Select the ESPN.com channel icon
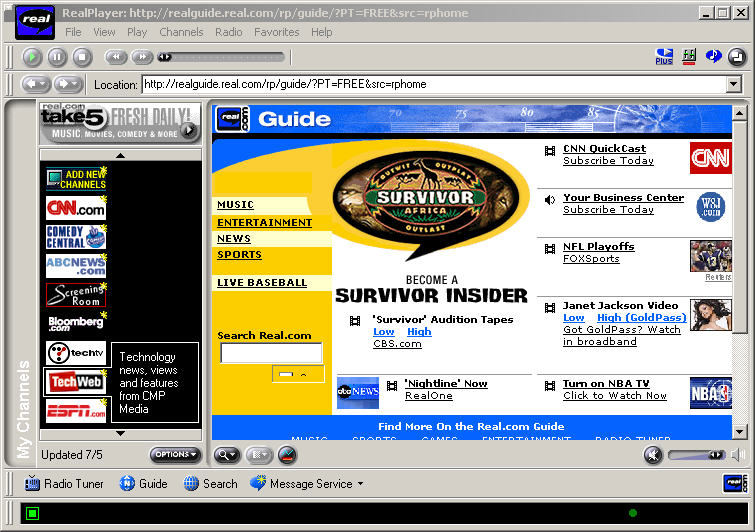This screenshot has height=532, width=755. point(75,410)
